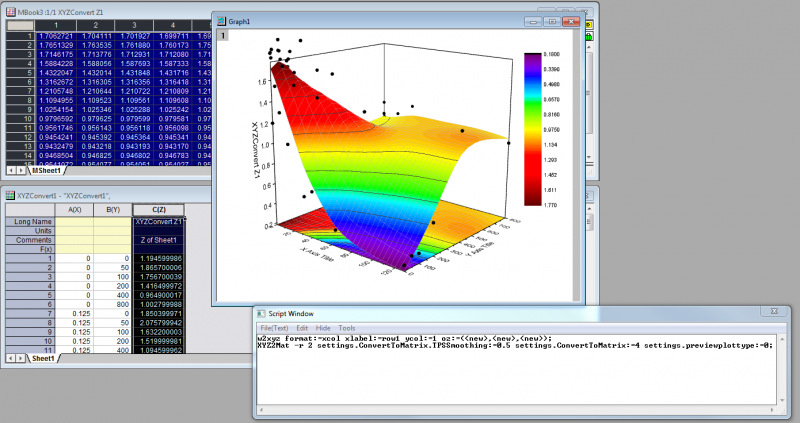Close the Graph1 window

(571, 21)
